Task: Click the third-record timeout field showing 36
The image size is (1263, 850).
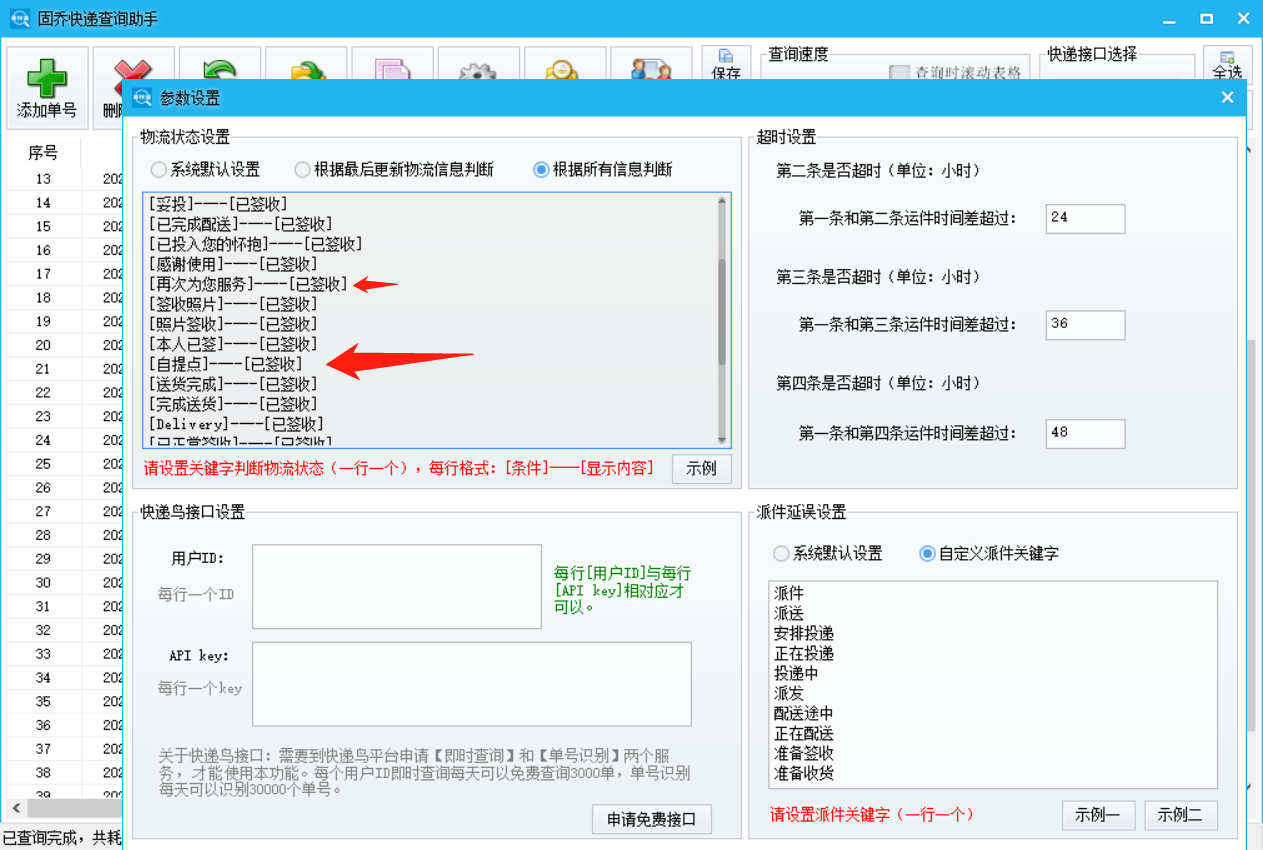Action: tap(1085, 325)
